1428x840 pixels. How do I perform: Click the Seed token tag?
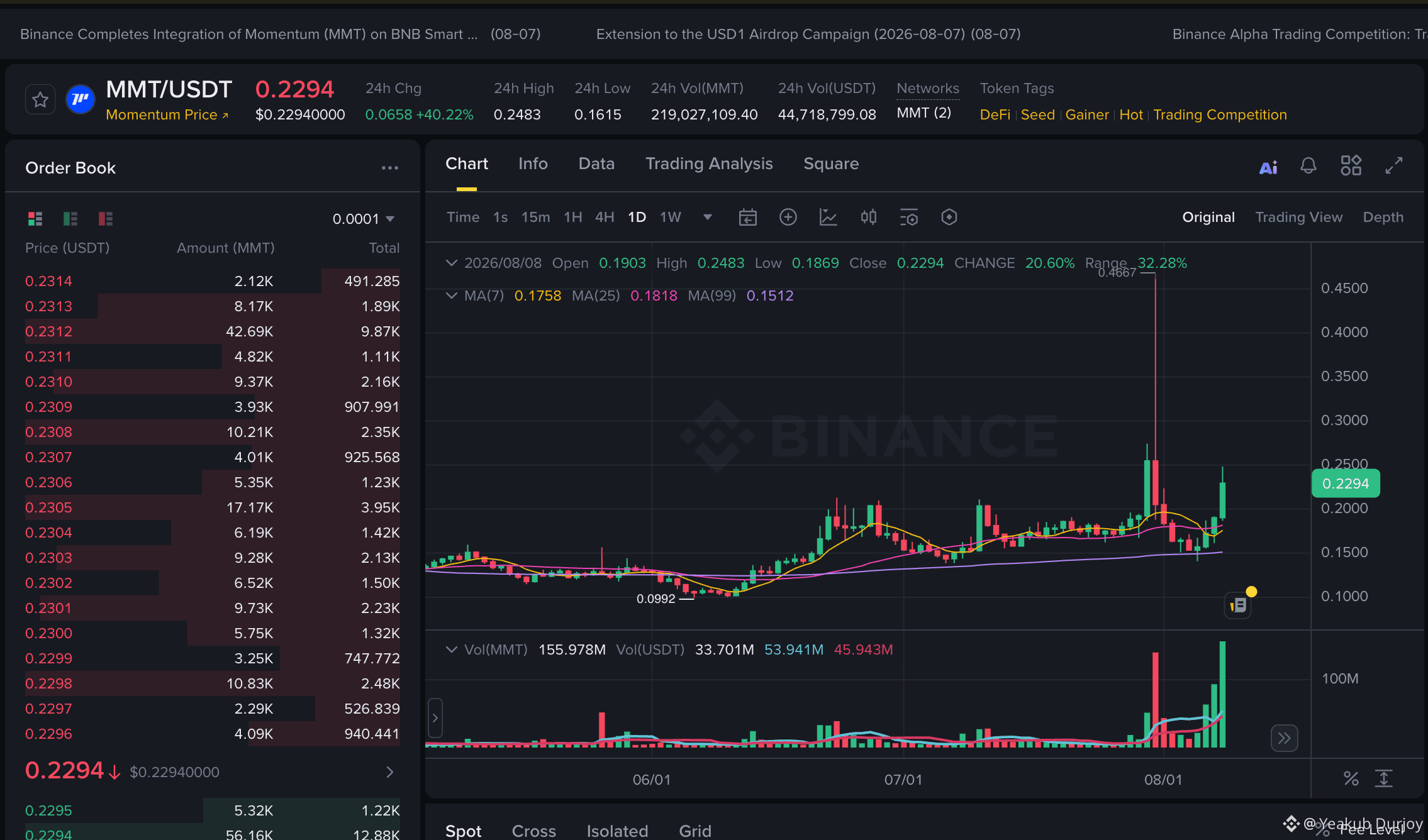[x=1038, y=115]
